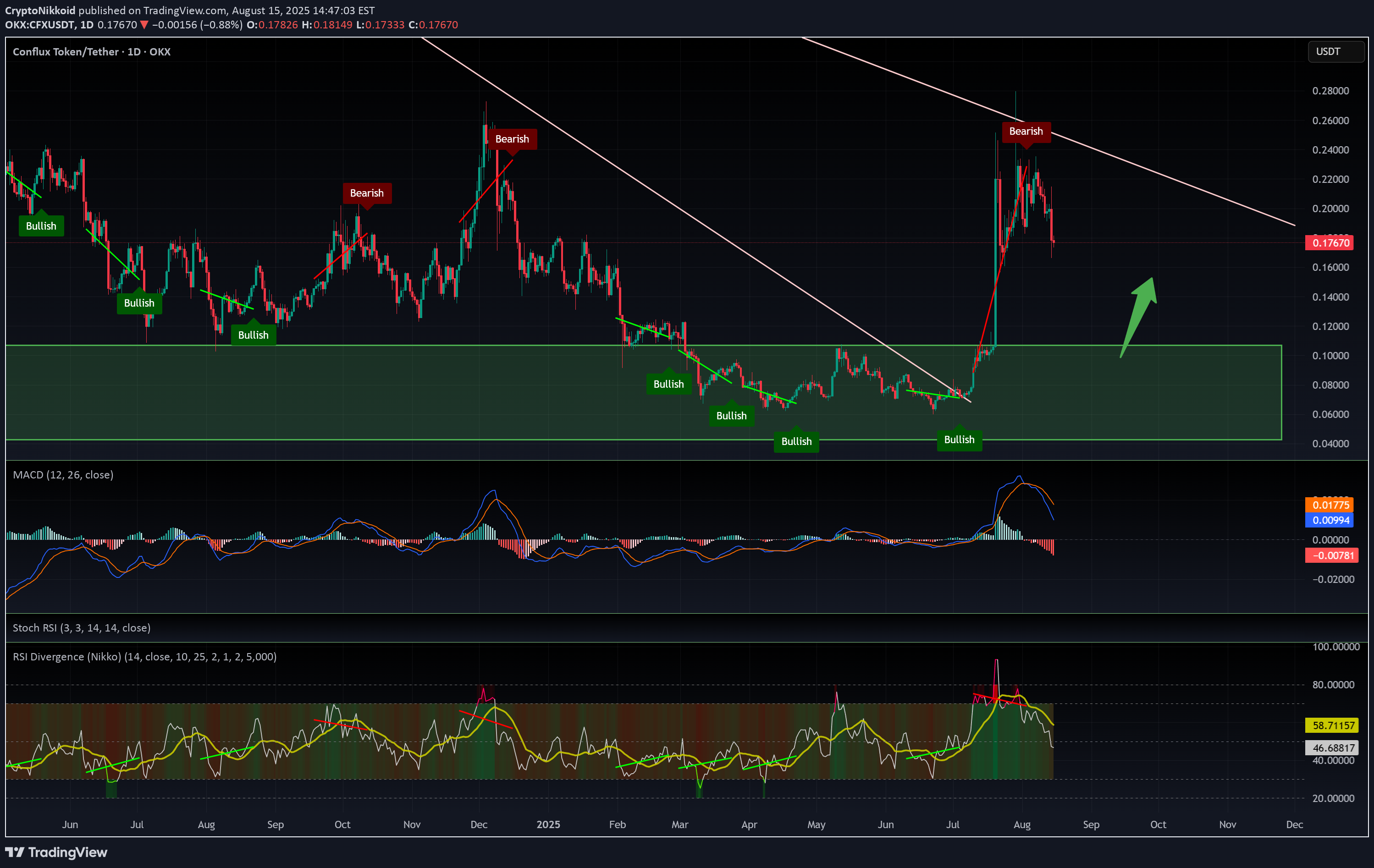Select the Bearish label near October 2024 peak
1374x868 pixels.
[367, 193]
